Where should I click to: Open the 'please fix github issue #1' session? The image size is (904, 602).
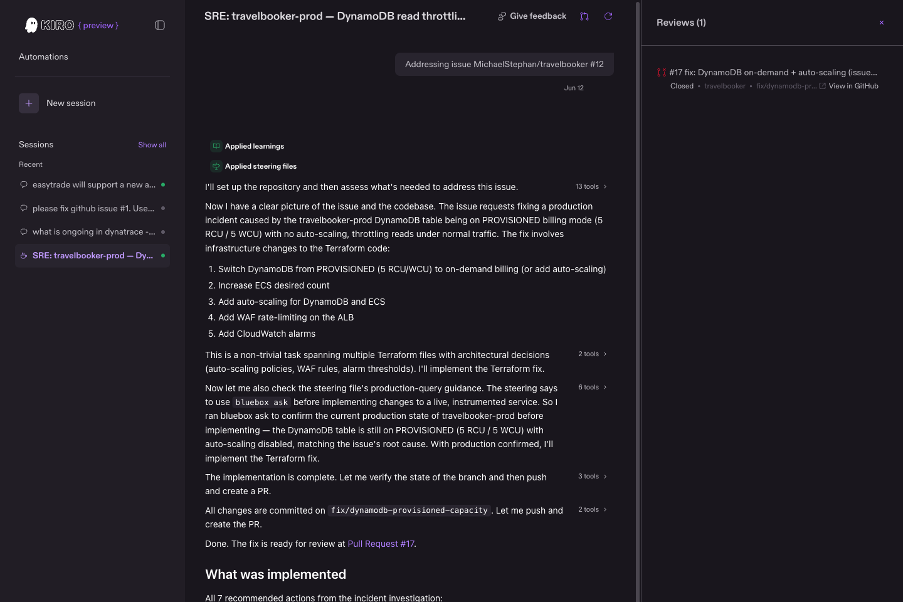click(x=92, y=209)
